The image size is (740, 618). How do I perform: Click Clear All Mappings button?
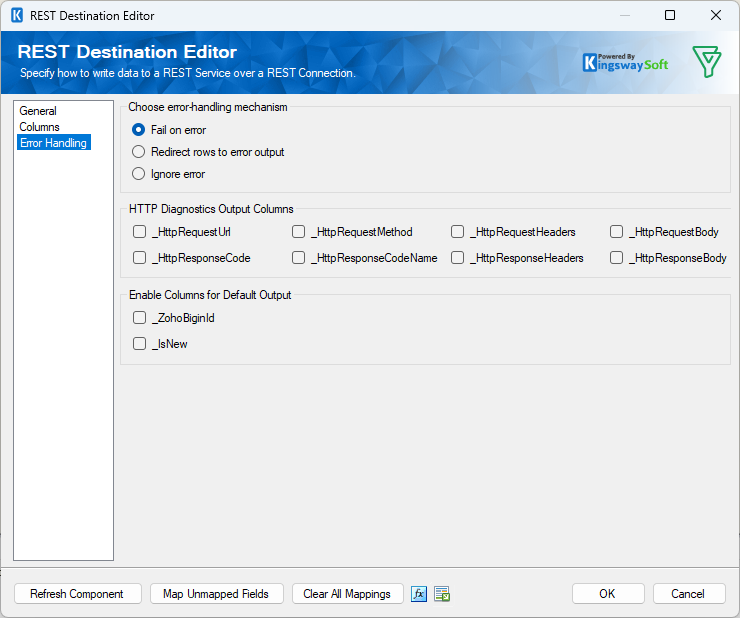tap(347, 593)
